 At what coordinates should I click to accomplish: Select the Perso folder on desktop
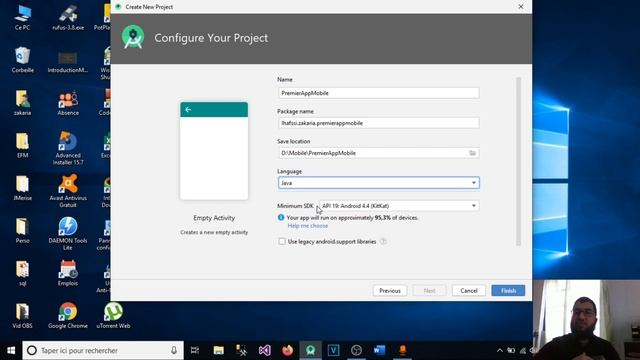pyautogui.click(x=22, y=231)
